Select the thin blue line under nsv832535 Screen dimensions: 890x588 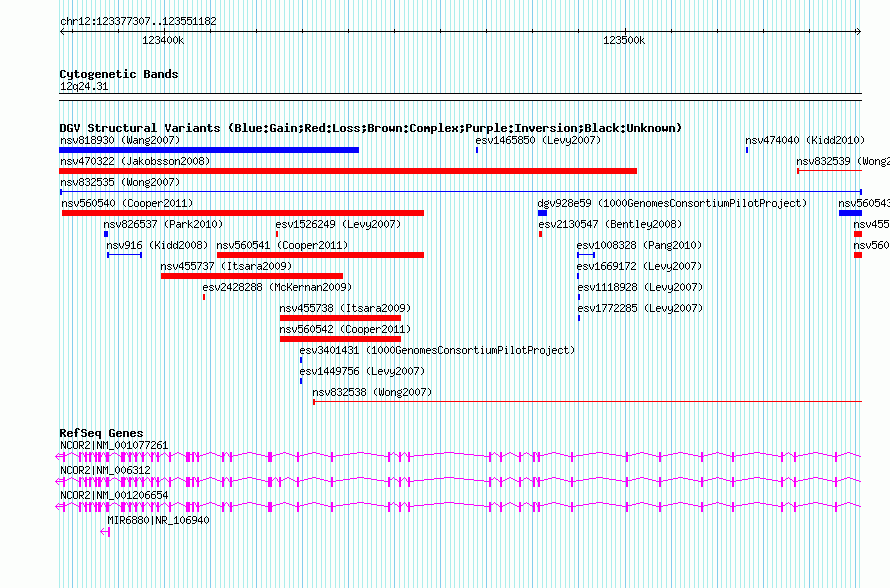[461, 192]
